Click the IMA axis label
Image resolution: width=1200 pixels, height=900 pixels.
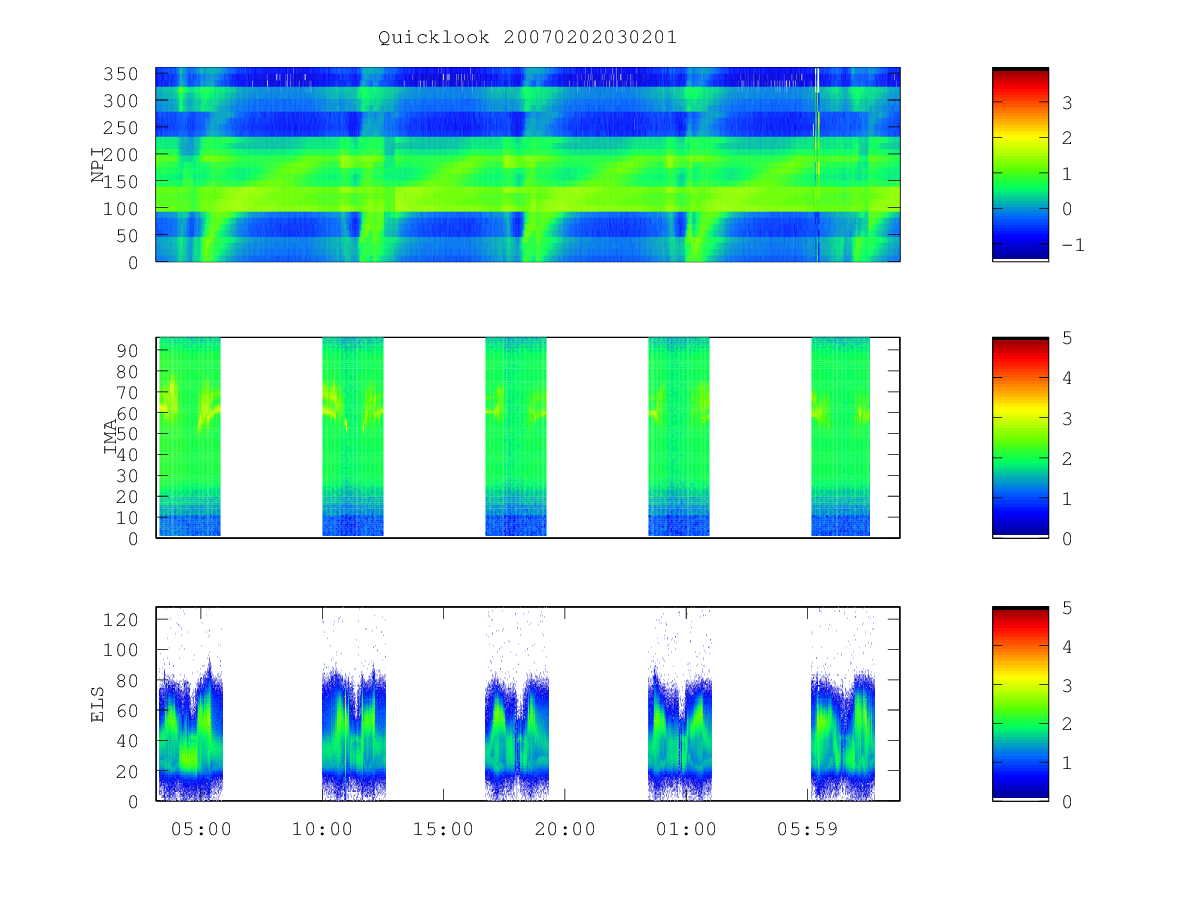click(110, 437)
